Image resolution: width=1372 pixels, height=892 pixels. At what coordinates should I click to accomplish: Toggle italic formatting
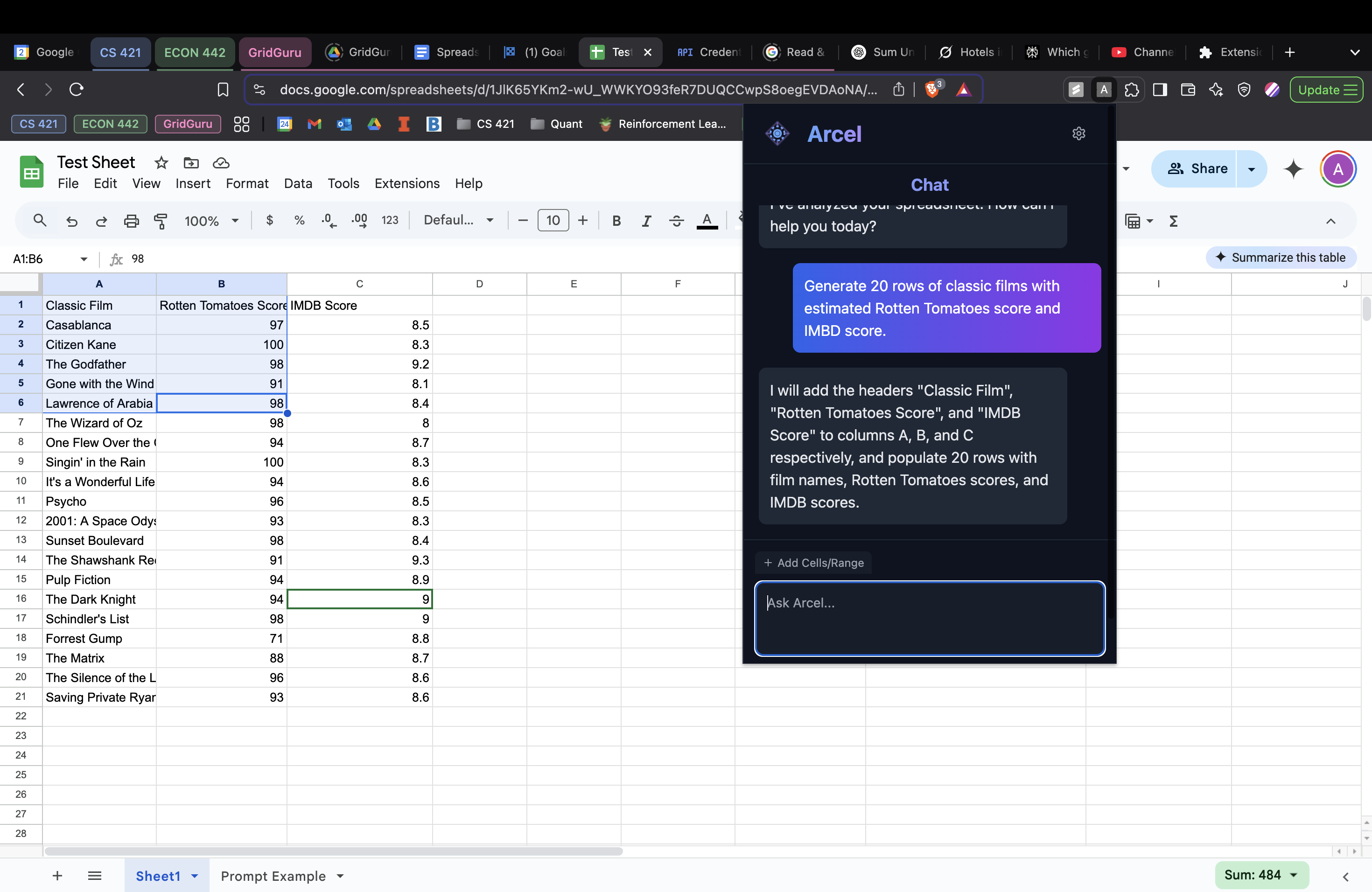pyautogui.click(x=646, y=221)
